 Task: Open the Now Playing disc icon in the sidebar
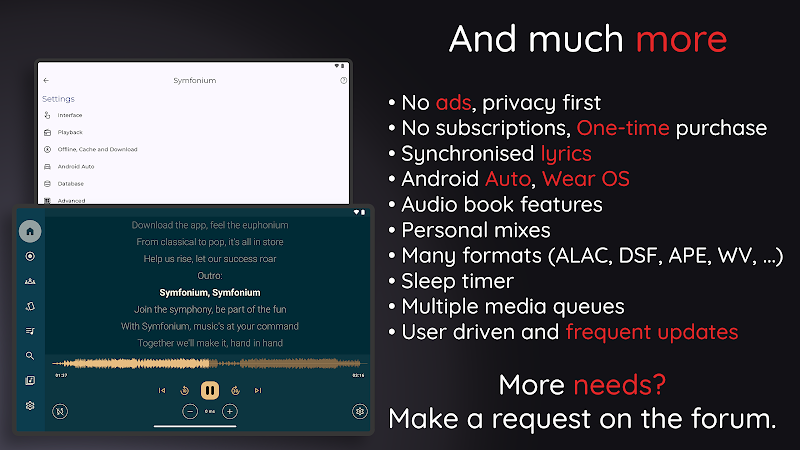(30, 256)
